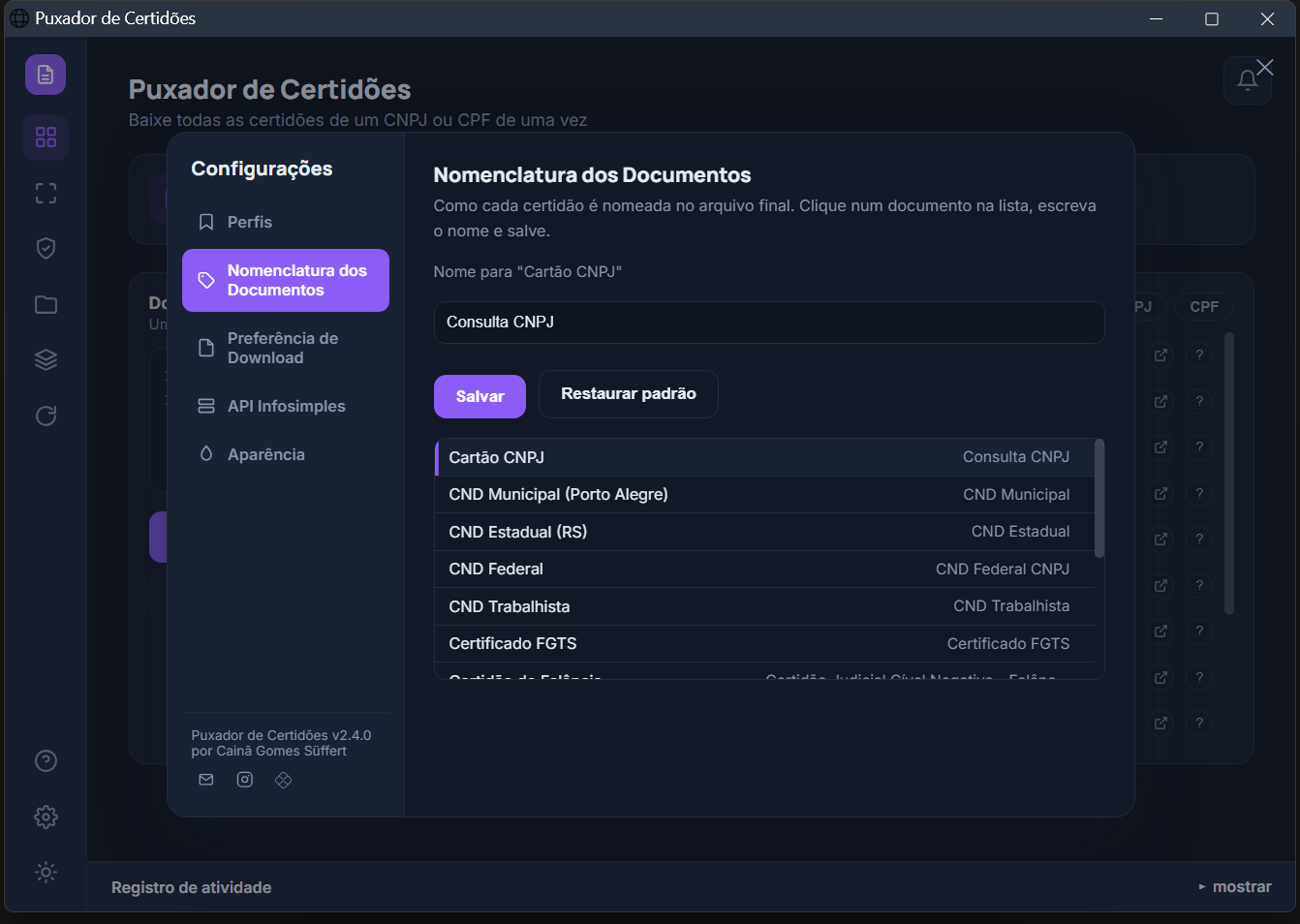Toggle the sun theme icon in sidebar

point(46,872)
